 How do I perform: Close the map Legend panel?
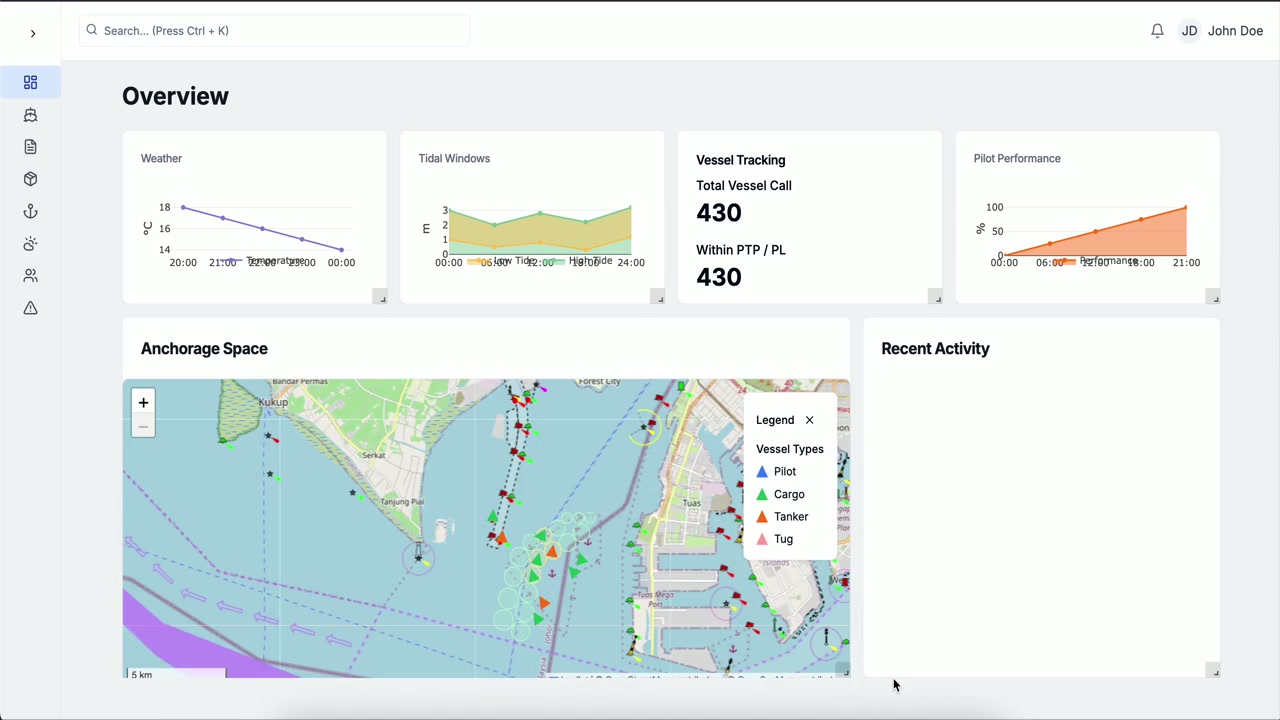coord(809,420)
